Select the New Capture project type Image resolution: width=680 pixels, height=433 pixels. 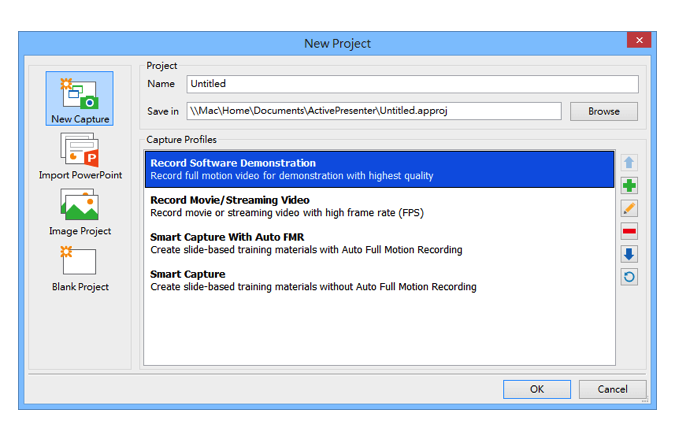pos(80,98)
